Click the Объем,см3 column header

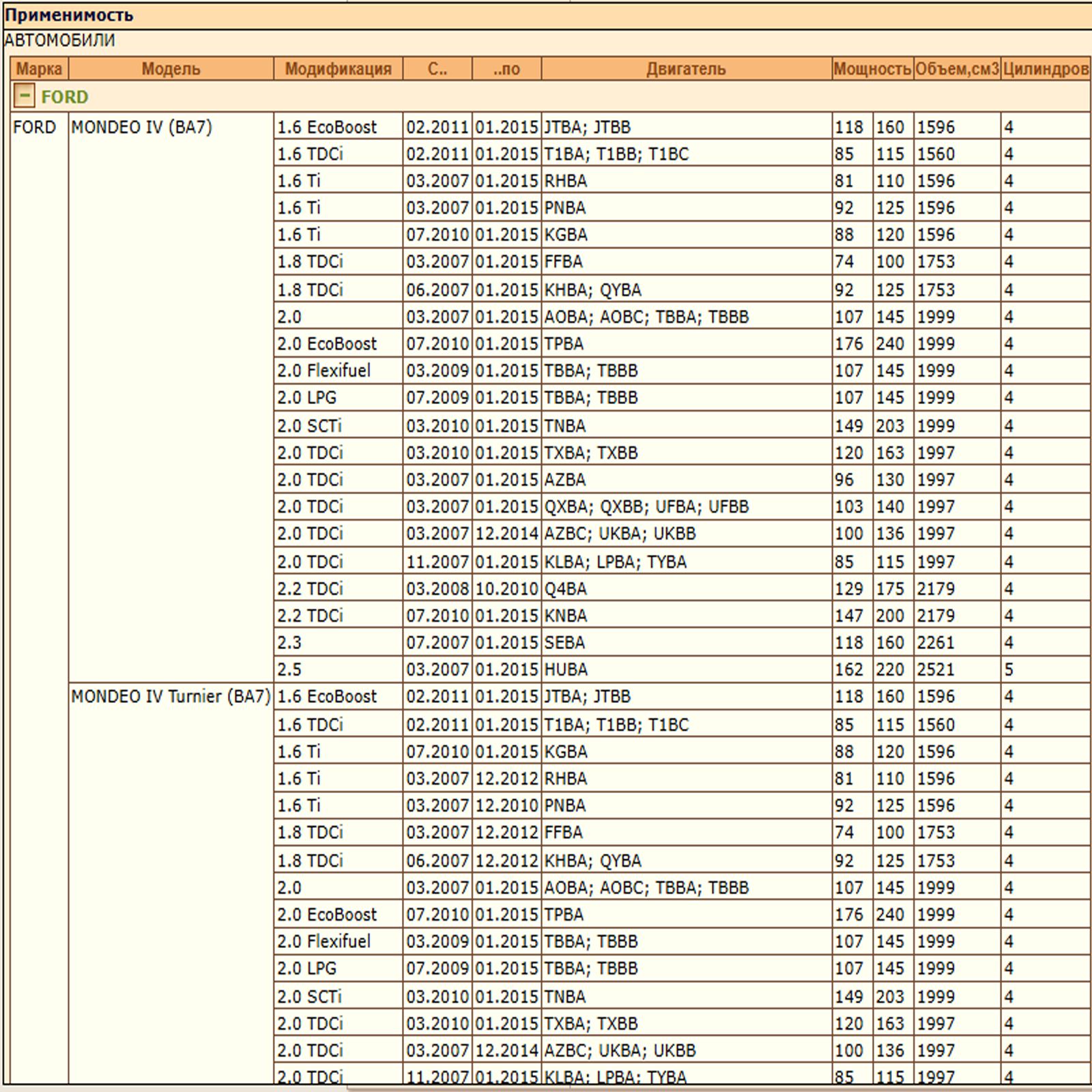[957, 69]
